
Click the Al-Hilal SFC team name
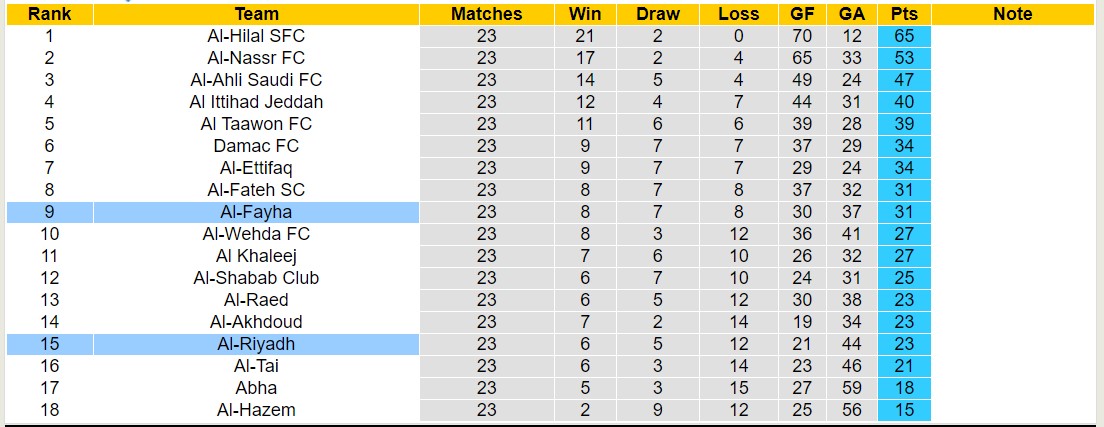tap(256, 36)
